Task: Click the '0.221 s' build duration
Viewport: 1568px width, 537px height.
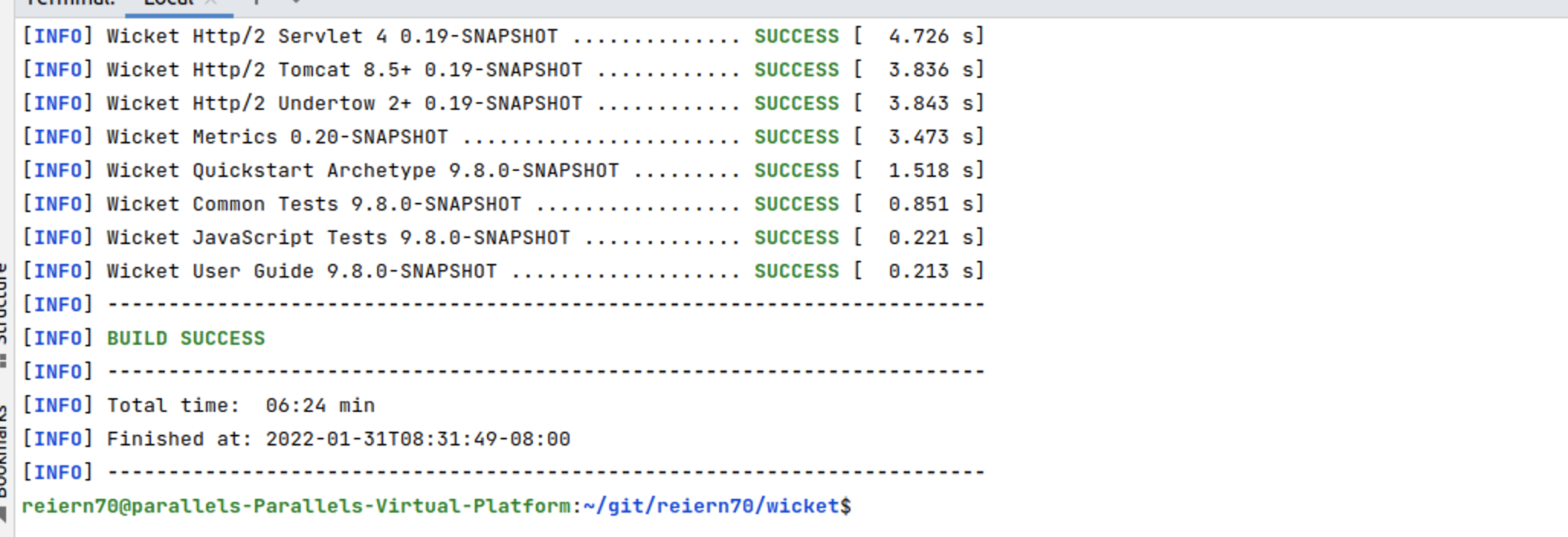Action: (x=931, y=237)
